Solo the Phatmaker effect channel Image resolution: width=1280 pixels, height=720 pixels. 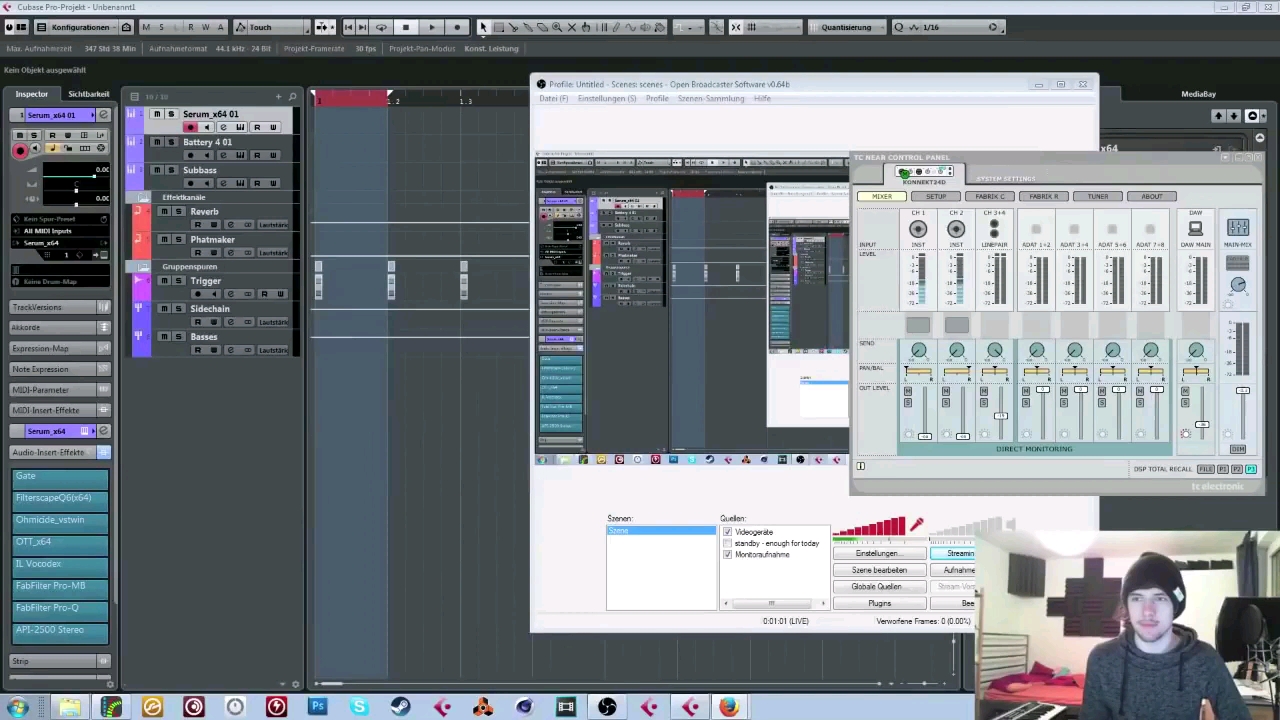coord(179,240)
